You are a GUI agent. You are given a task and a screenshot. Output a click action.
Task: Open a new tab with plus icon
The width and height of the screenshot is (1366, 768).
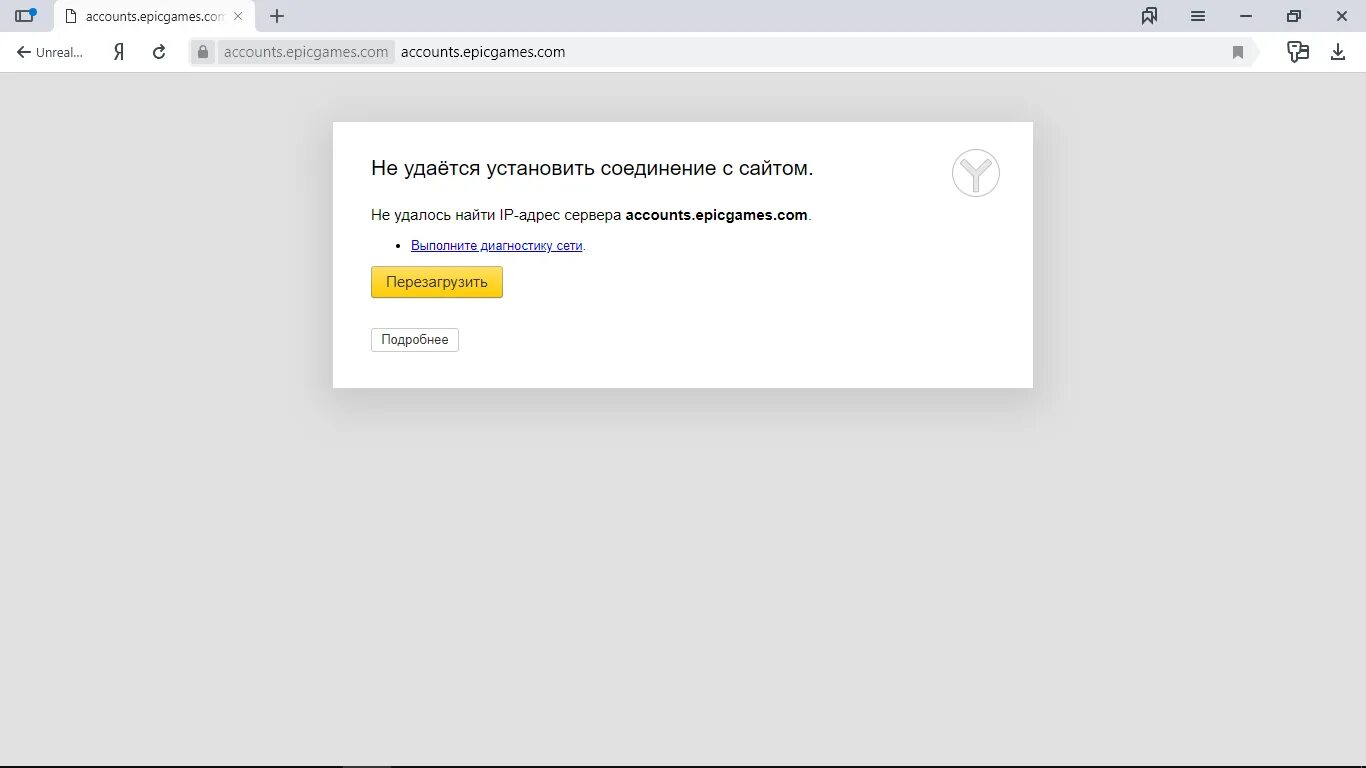[277, 16]
